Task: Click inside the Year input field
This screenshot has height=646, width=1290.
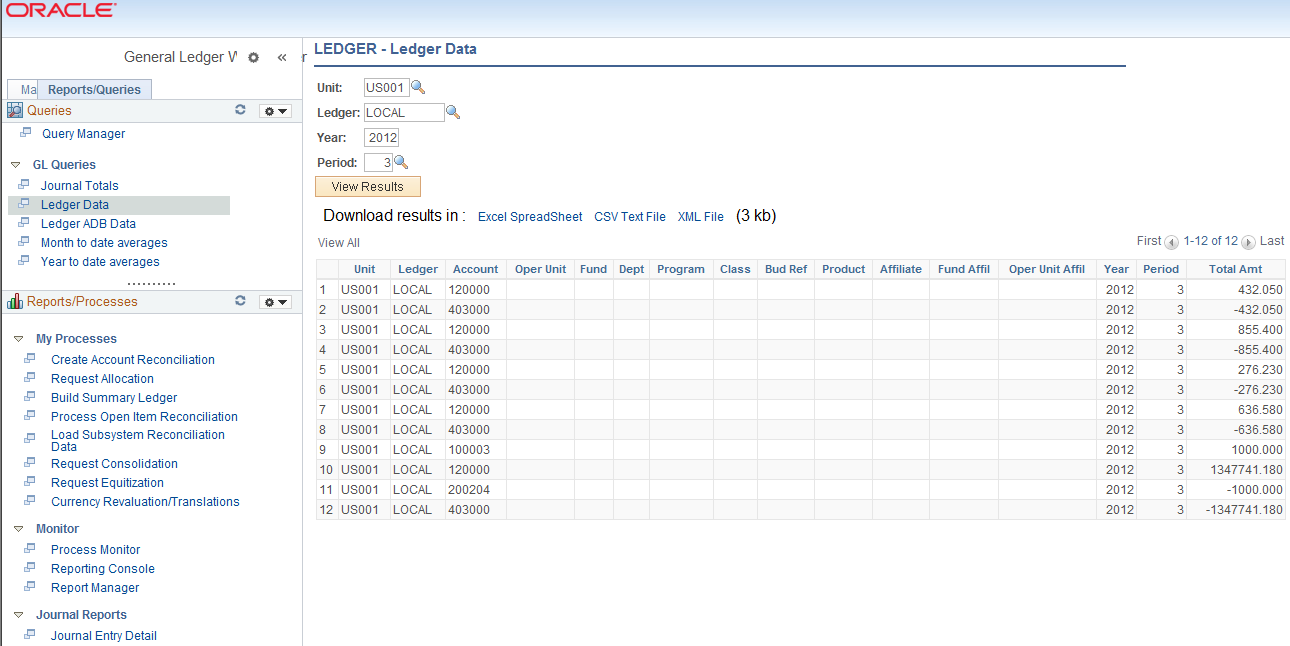Action: pyautogui.click(x=381, y=137)
